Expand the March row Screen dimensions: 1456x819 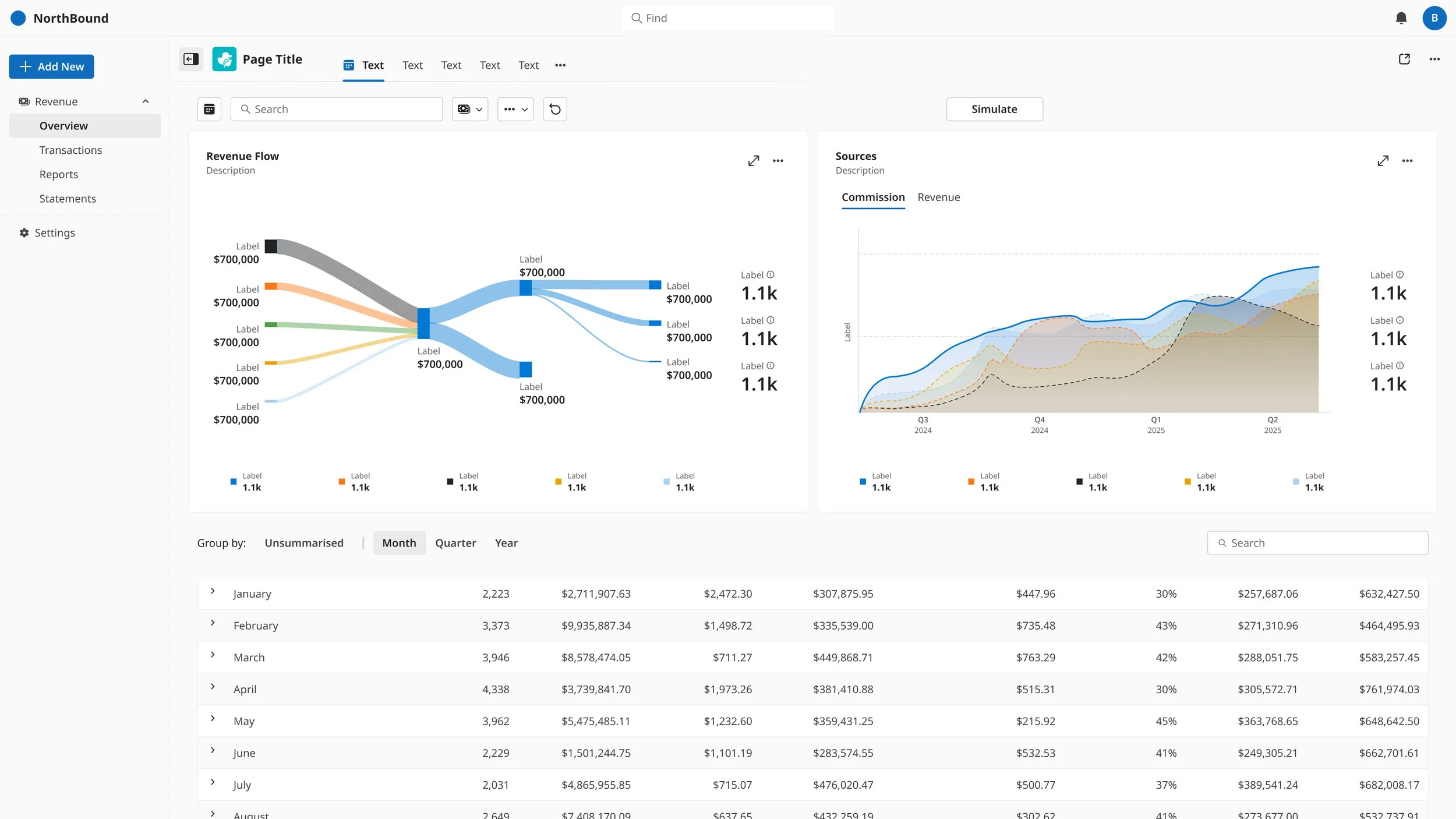click(213, 655)
